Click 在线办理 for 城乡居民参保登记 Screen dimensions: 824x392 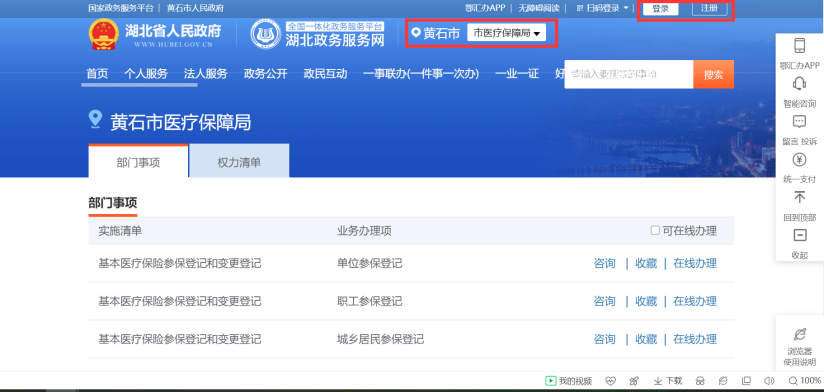pos(695,339)
